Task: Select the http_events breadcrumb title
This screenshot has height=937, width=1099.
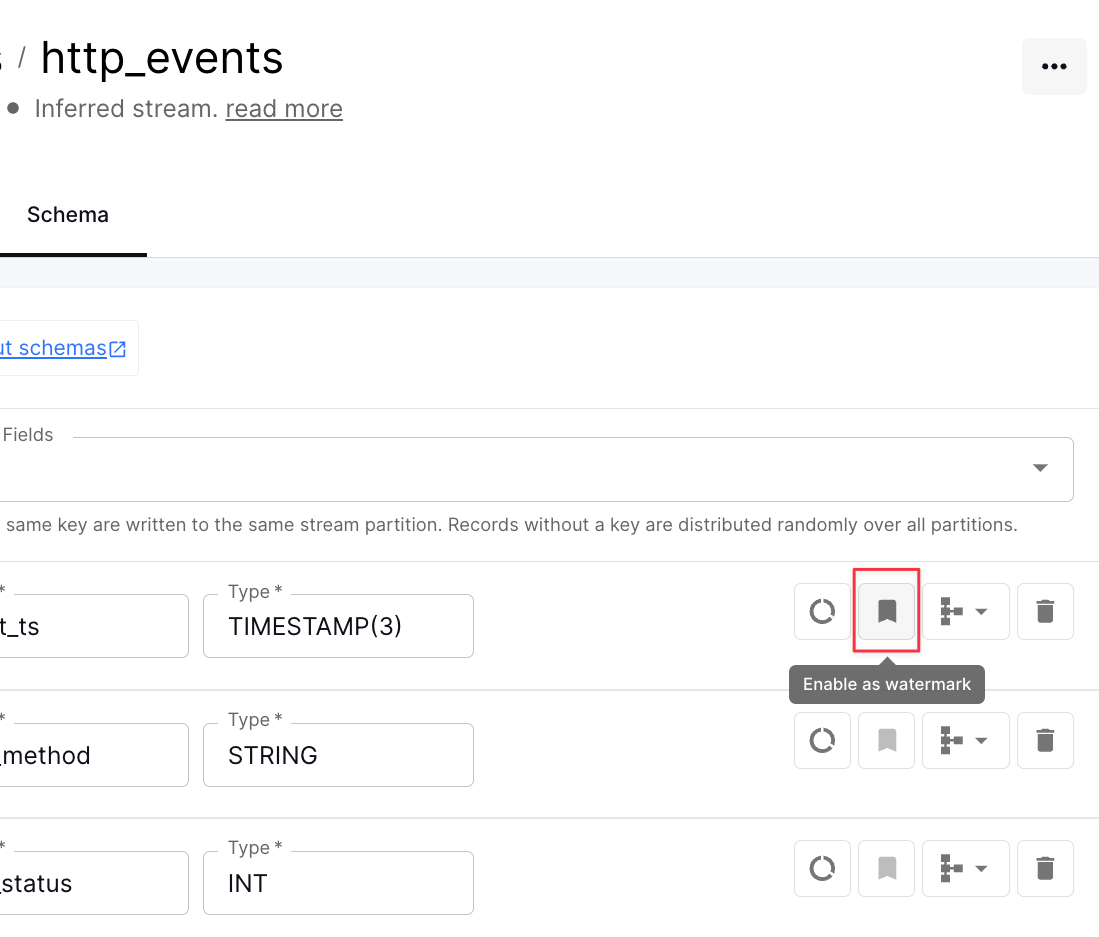Action: [162, 58]
